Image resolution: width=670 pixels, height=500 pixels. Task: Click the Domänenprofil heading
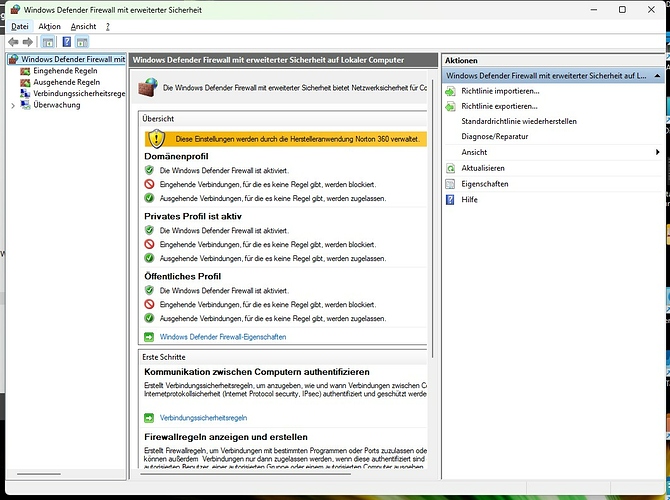(176, 156)
